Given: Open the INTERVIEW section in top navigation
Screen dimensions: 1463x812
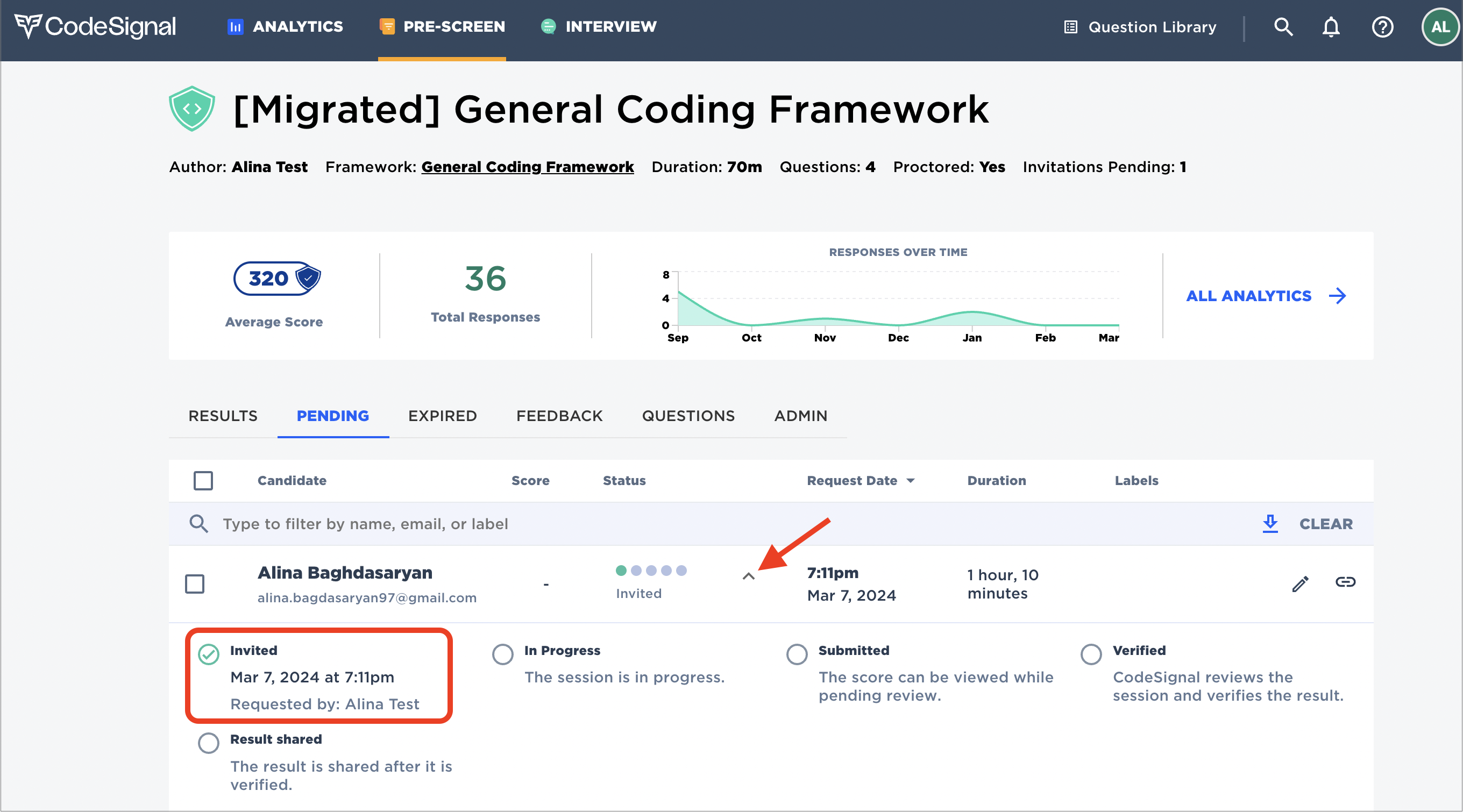Looking at the screenshot, I should 598,26.
